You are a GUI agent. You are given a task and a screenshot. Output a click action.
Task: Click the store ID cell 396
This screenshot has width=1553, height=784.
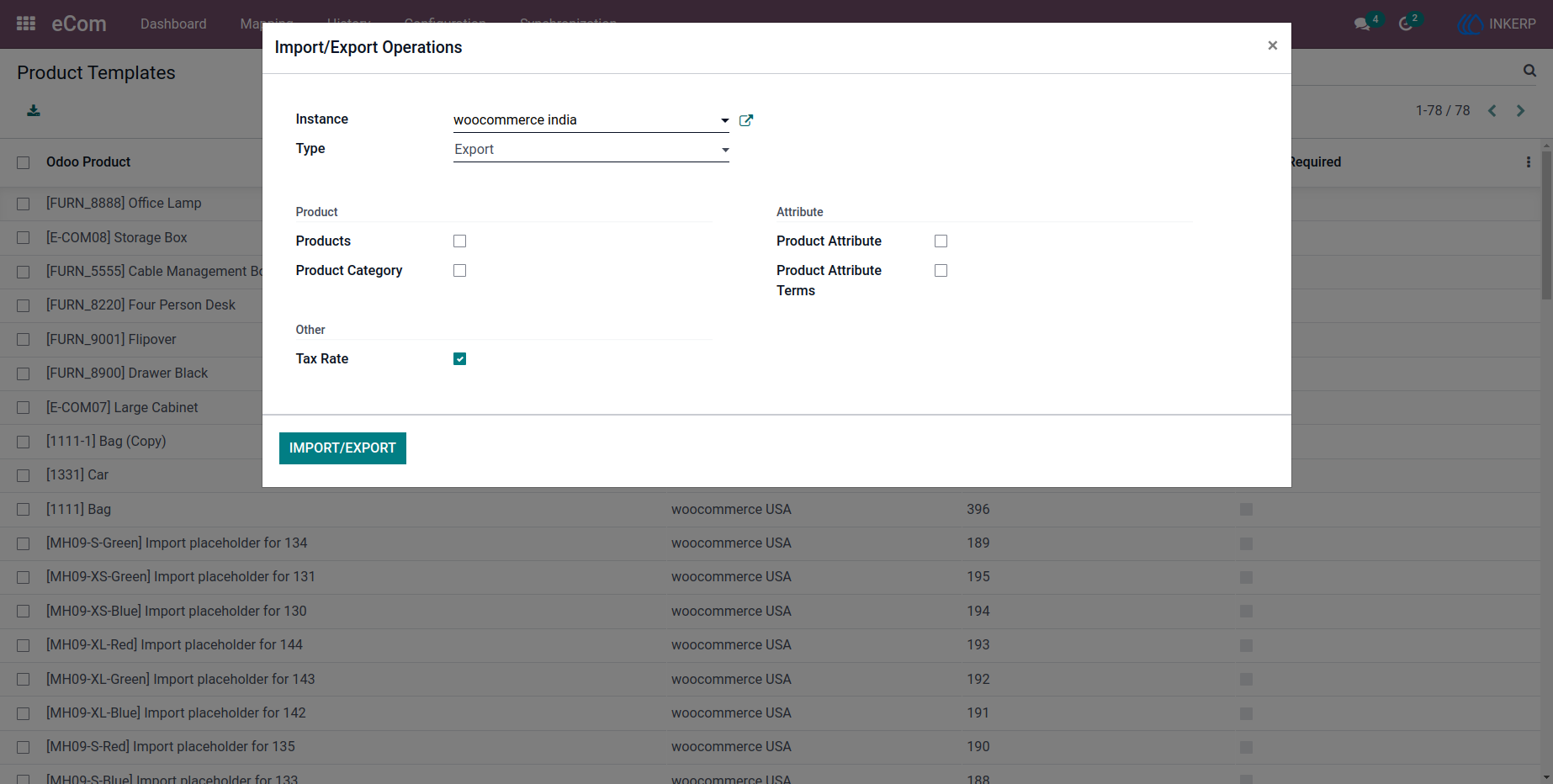point(978,510)
